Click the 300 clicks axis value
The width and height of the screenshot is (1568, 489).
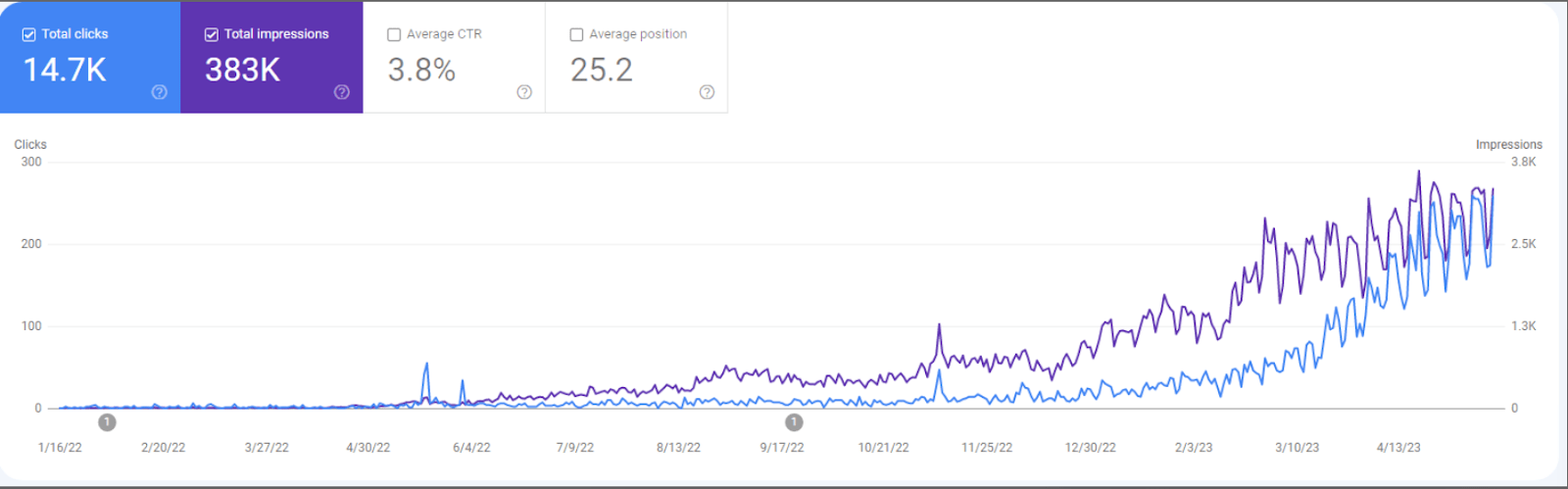(x=31, y=162)
